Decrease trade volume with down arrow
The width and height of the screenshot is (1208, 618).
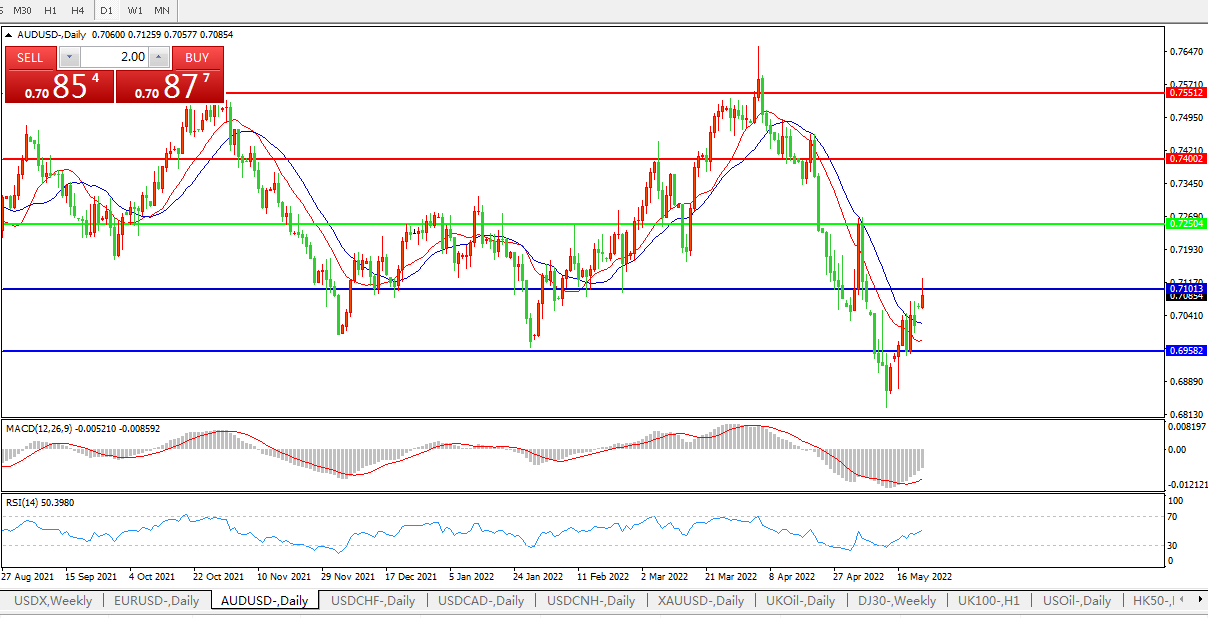(x=69, y=57)
